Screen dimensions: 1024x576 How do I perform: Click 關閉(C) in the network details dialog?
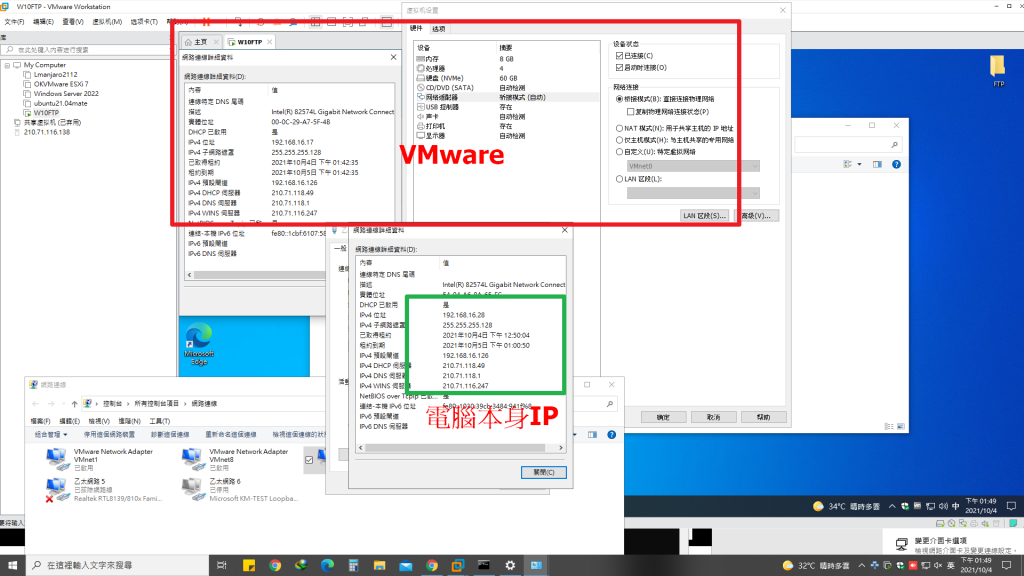(x=543, y=472)
